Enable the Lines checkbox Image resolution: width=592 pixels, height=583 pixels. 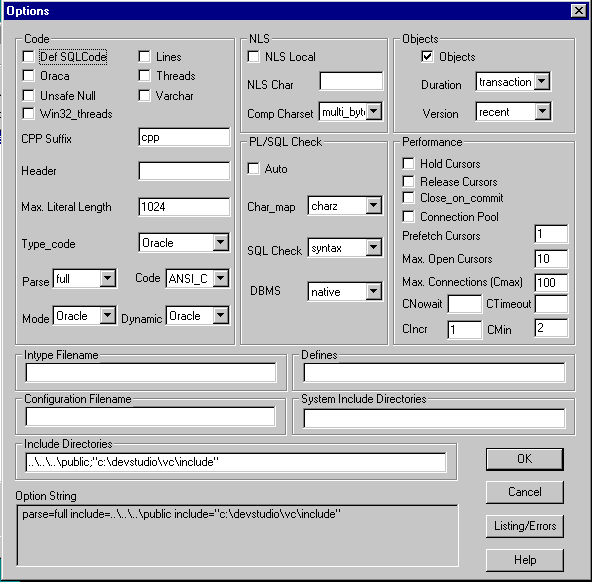coord(144,57)
